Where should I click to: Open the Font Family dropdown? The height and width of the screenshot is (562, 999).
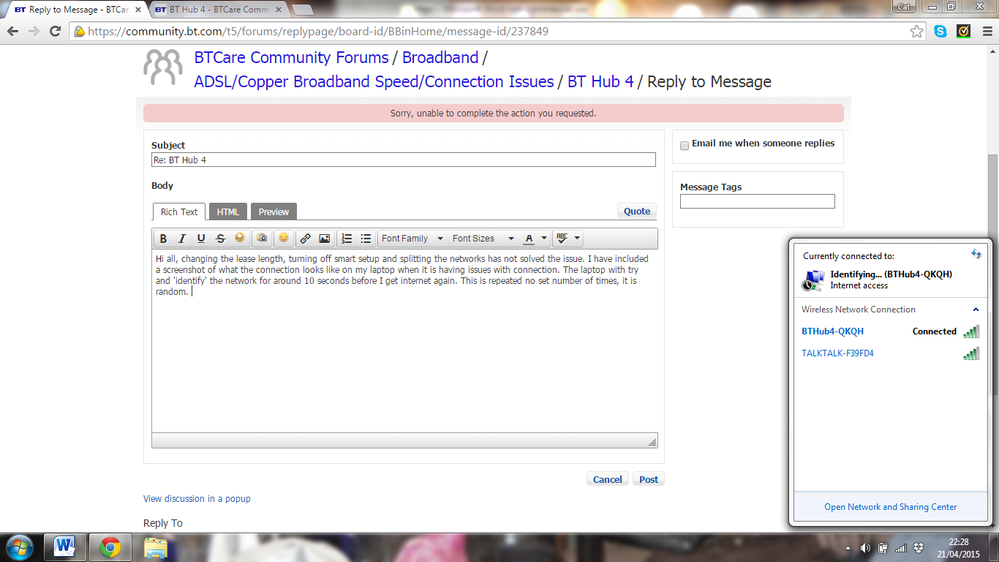tap(412, 238)
